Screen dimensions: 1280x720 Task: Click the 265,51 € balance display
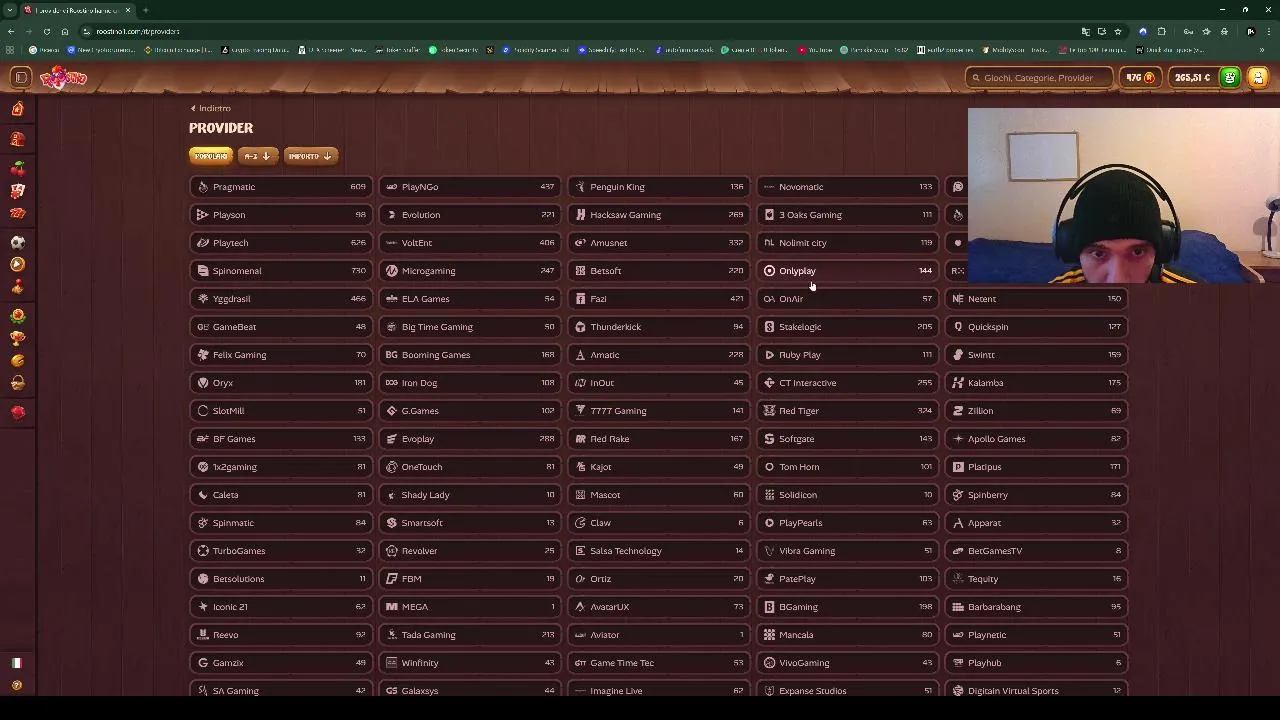tap(1193, 78)
